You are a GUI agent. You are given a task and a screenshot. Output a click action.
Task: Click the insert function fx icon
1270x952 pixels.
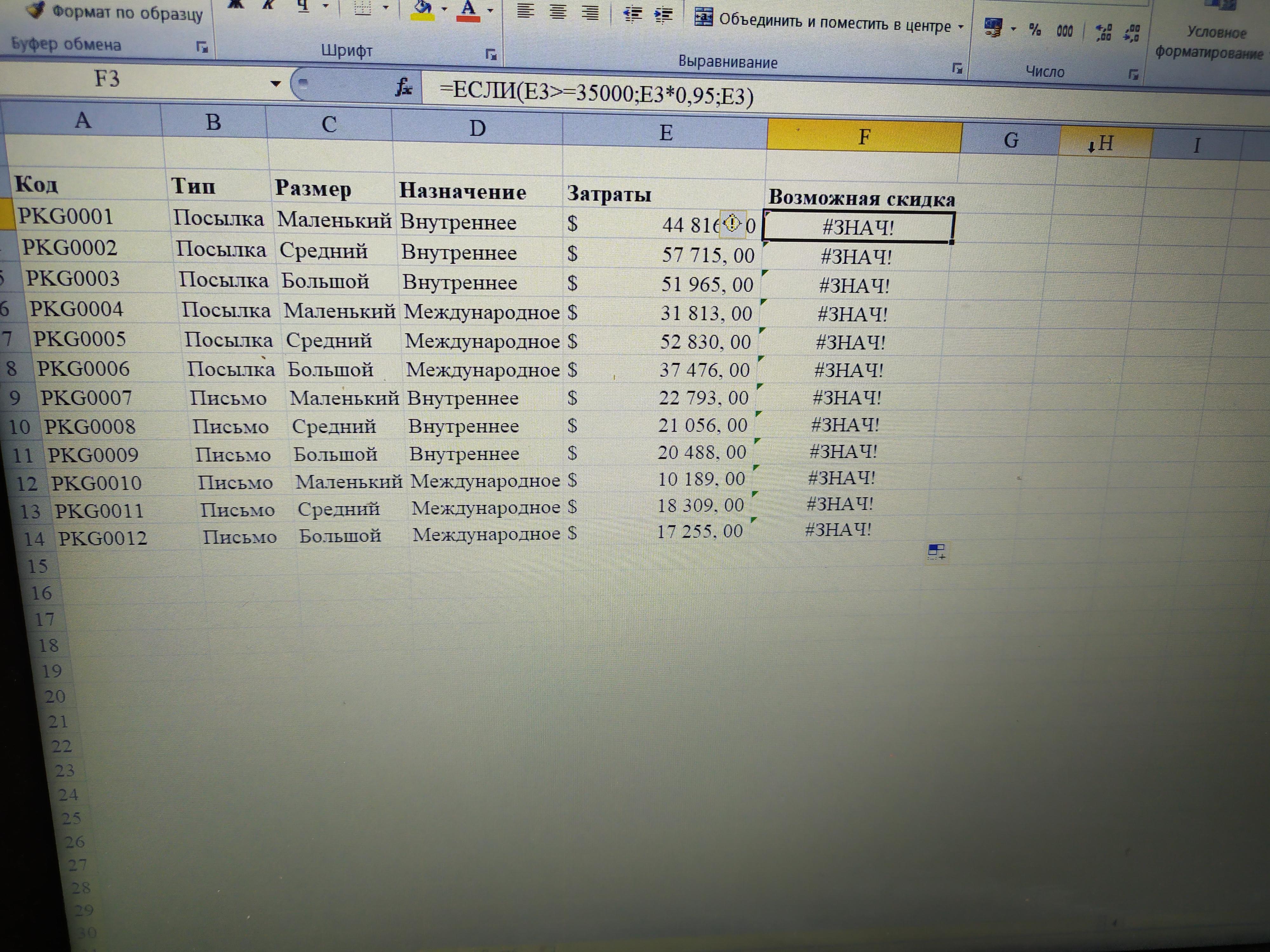(x=404, y=87)
